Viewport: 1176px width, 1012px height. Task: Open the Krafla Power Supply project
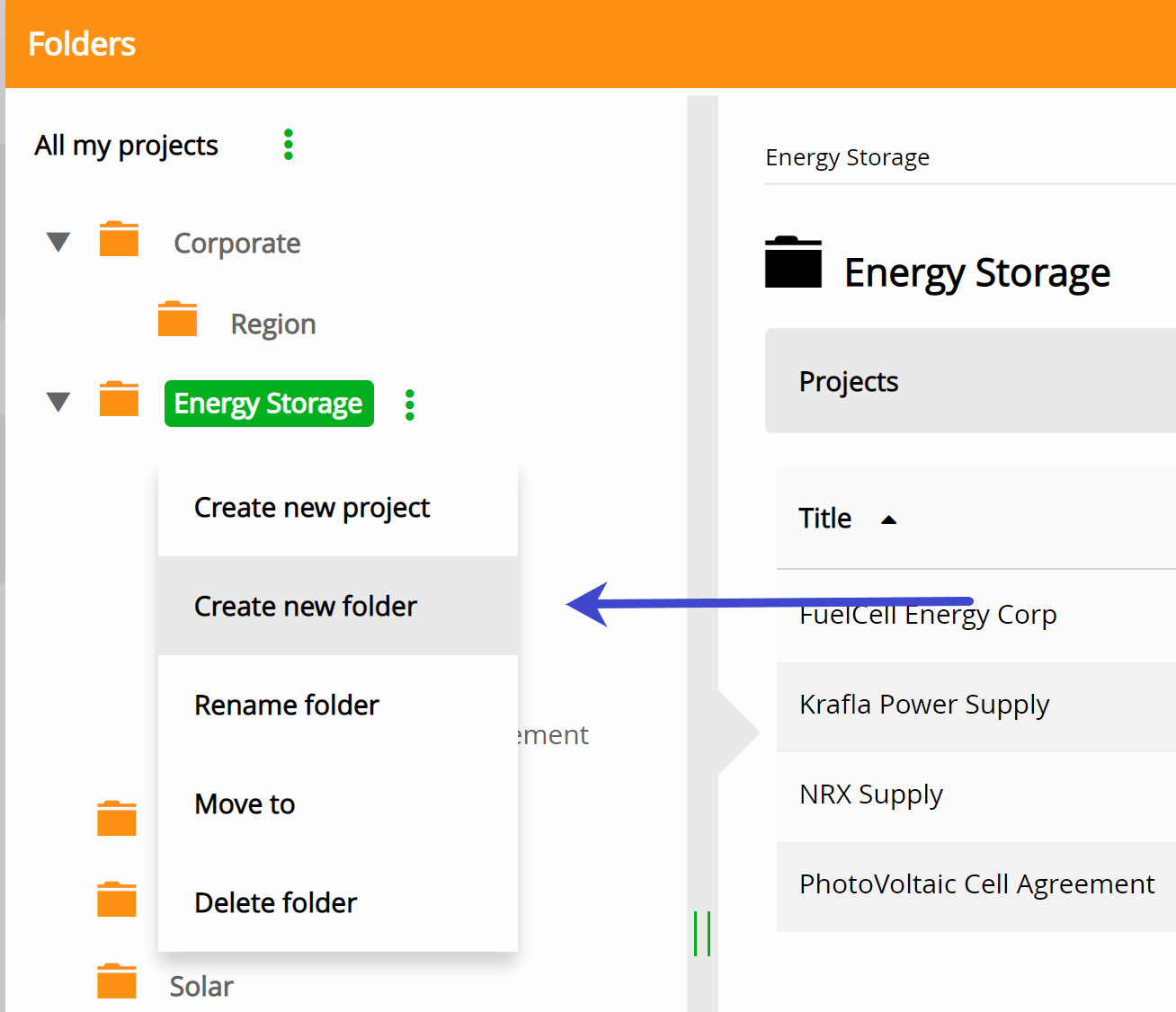[x=924, y=705]
